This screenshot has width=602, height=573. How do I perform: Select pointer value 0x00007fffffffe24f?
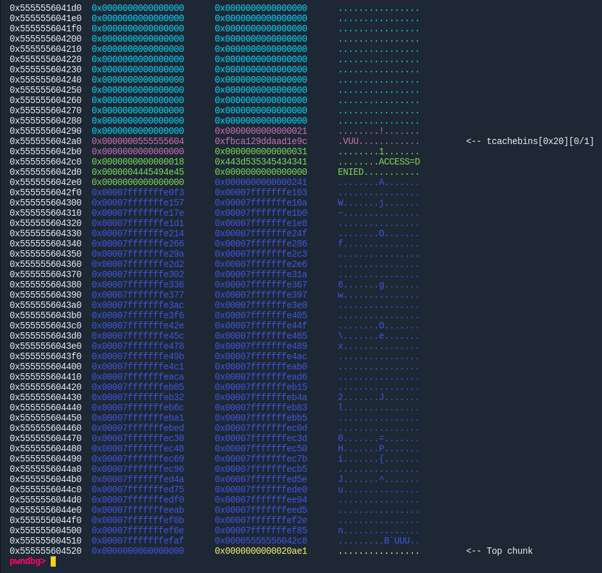(261, 234)
